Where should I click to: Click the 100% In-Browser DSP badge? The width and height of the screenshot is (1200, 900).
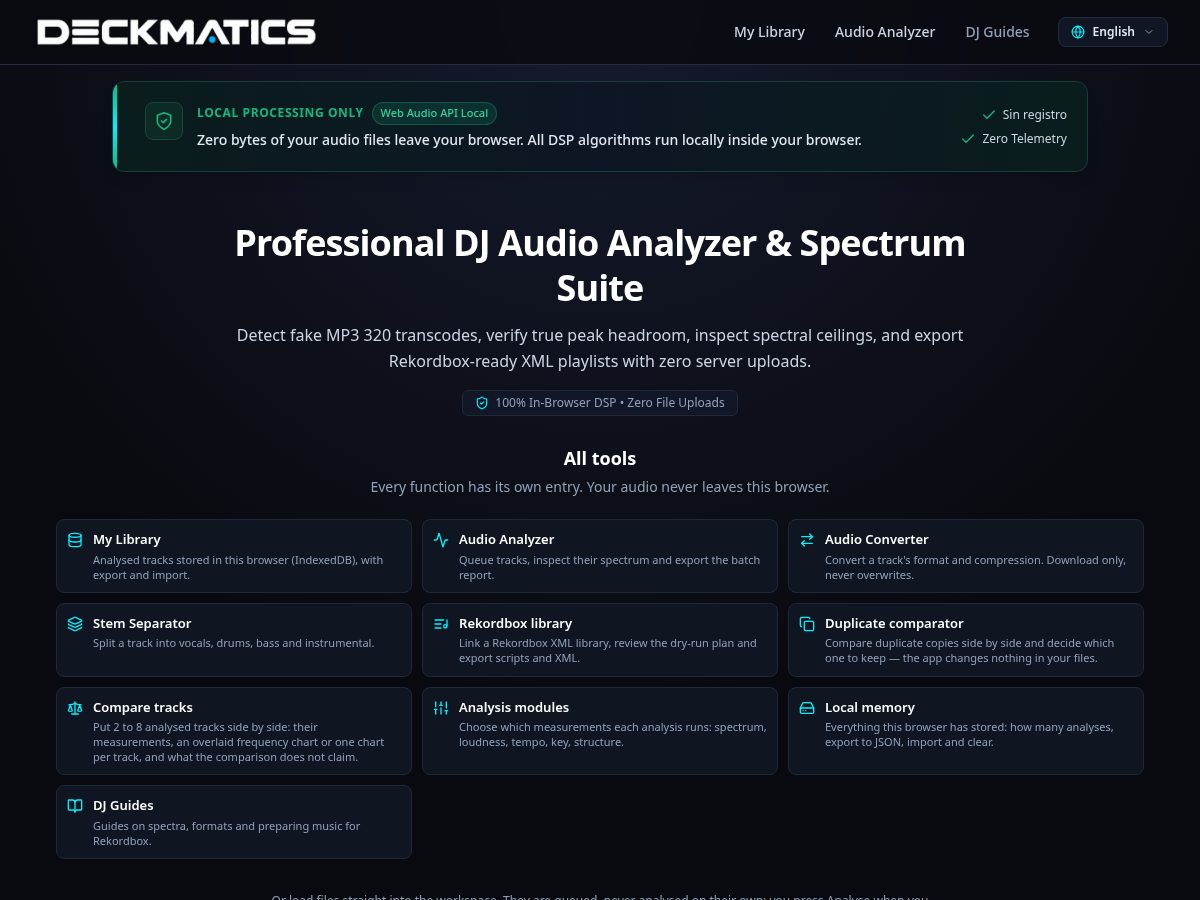[600, 403]
